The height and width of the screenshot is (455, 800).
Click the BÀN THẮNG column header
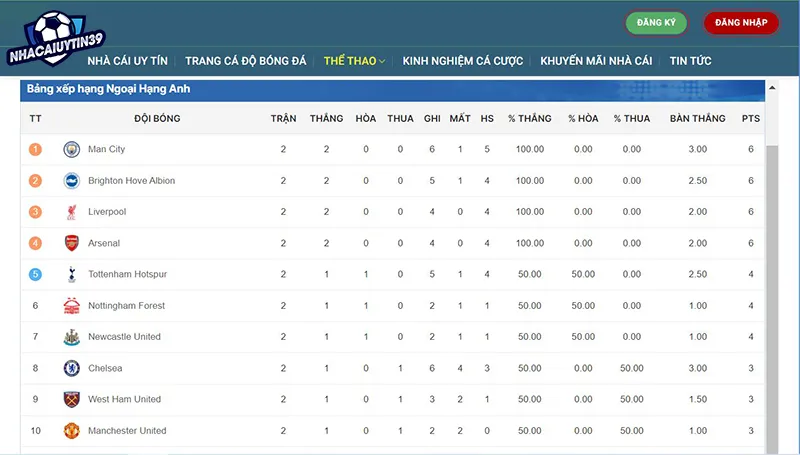pos(697,118)
